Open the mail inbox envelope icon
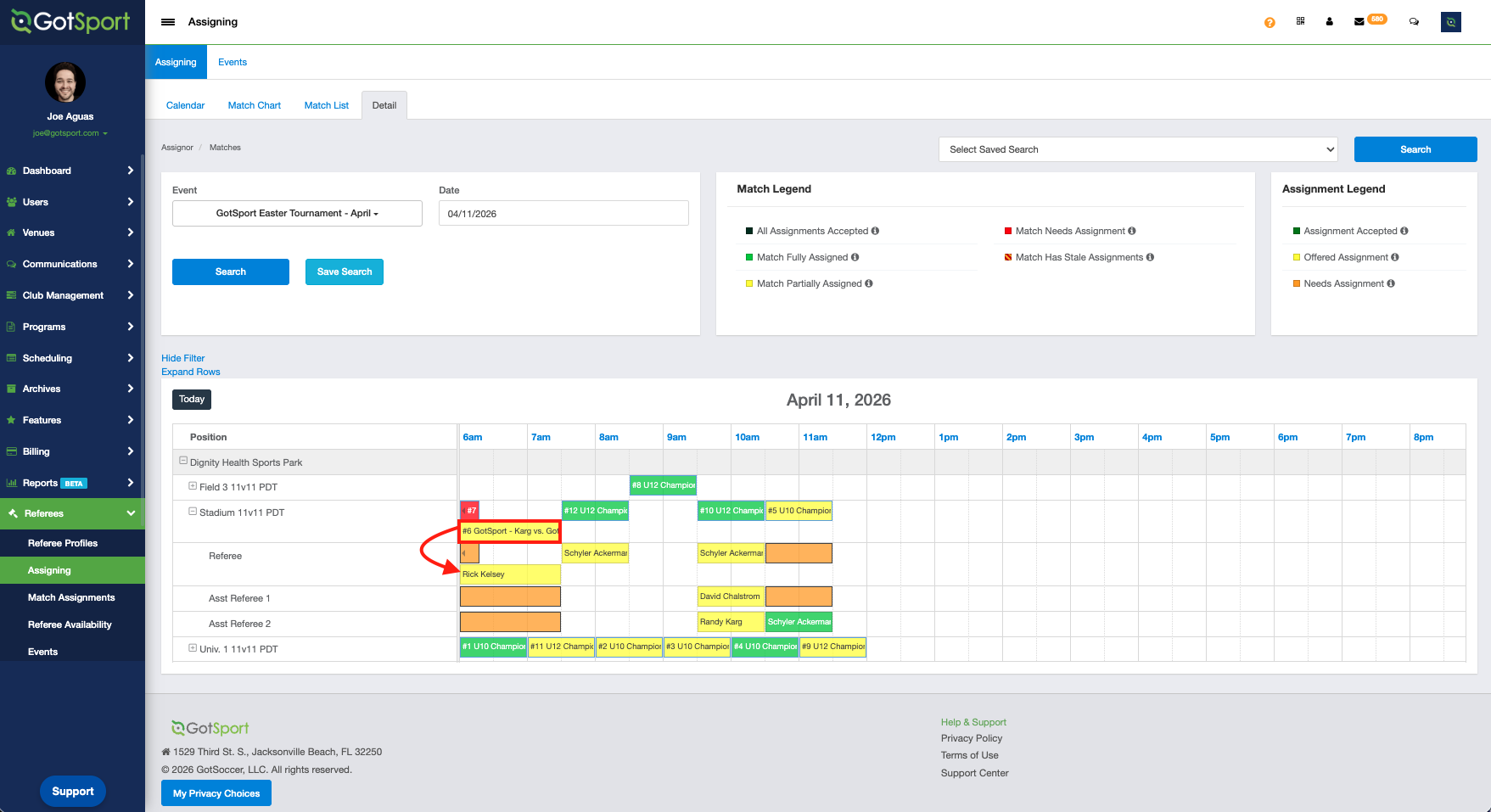Image resolution: width=1491 pixels, height=812 pixels. (1359, 22)
